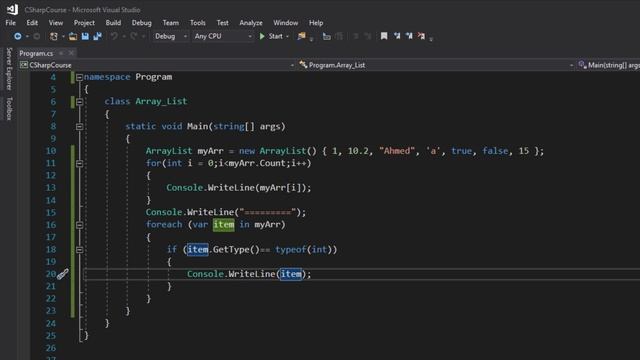Click the screwdriver quick actions icon on line 20
The image size is (640, 360).
(x=62, y=274)
